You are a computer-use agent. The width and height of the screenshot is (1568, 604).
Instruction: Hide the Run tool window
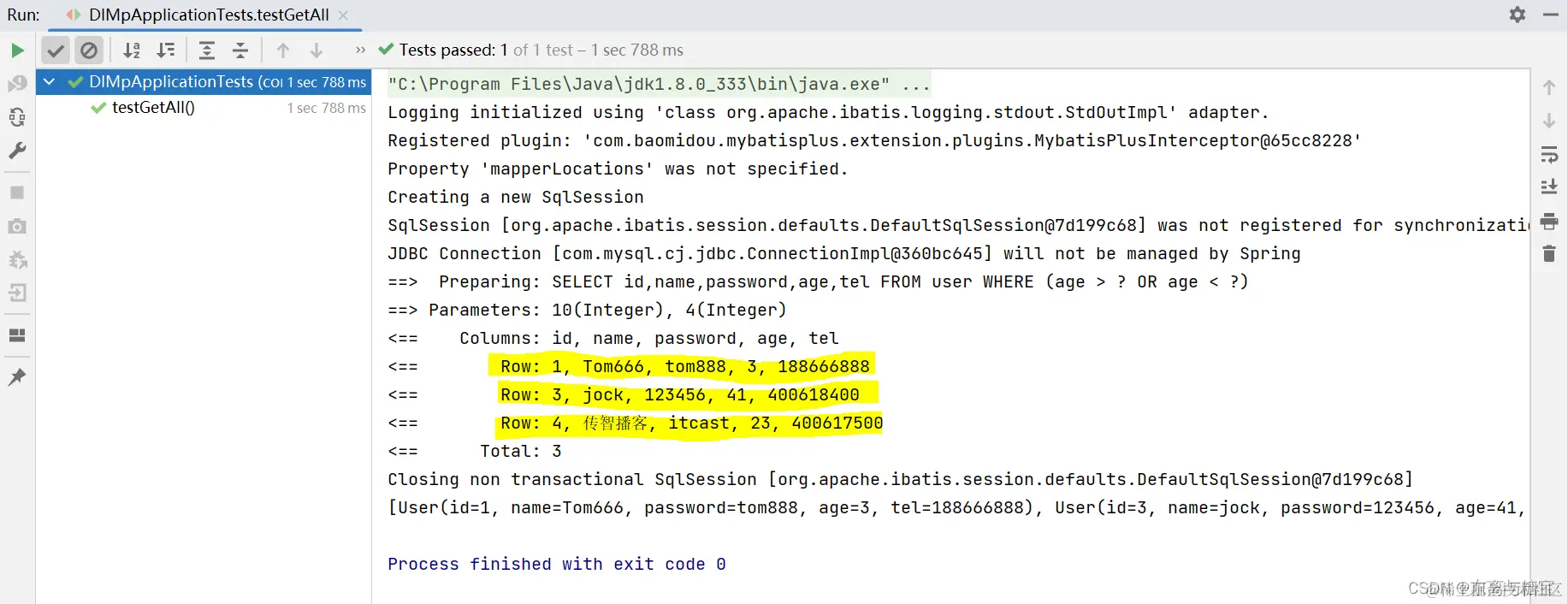pos(1551,15)
